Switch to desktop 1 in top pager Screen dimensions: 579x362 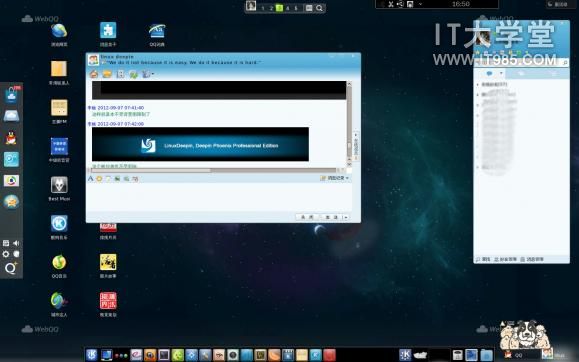tap(263, 8)
